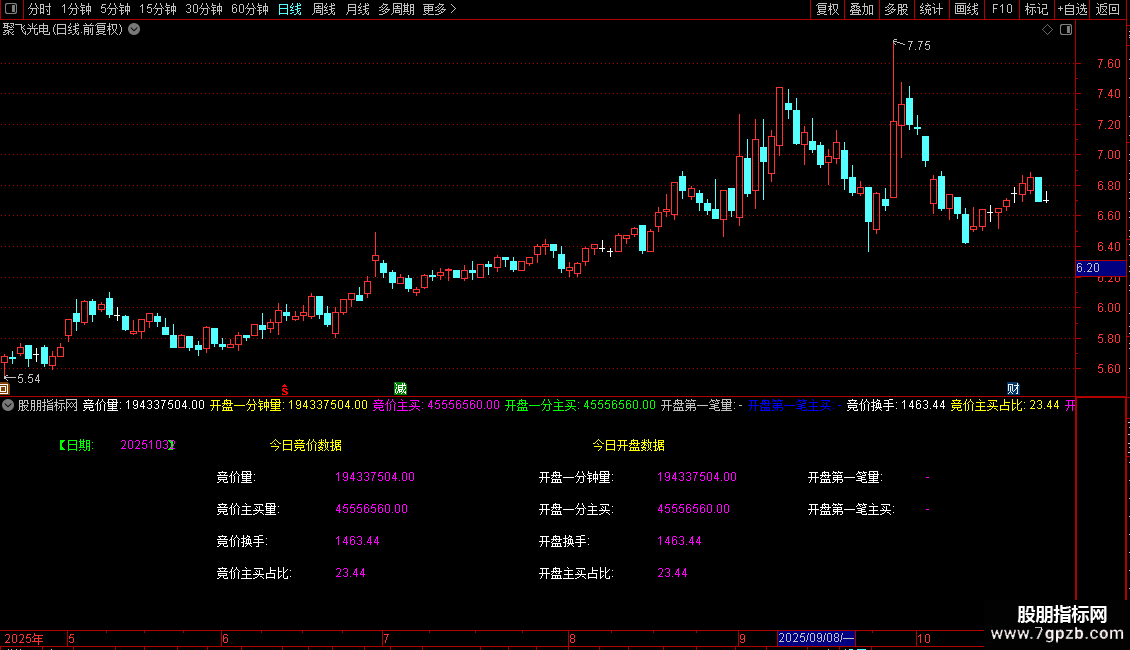Open the 股朋指标网 indicator dropdown

coord(8,406)
